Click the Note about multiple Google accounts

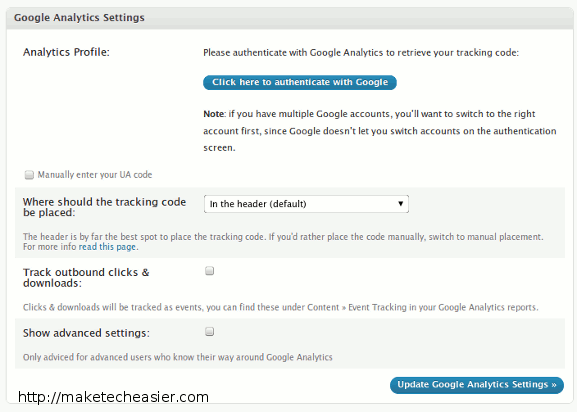[380, 131]
